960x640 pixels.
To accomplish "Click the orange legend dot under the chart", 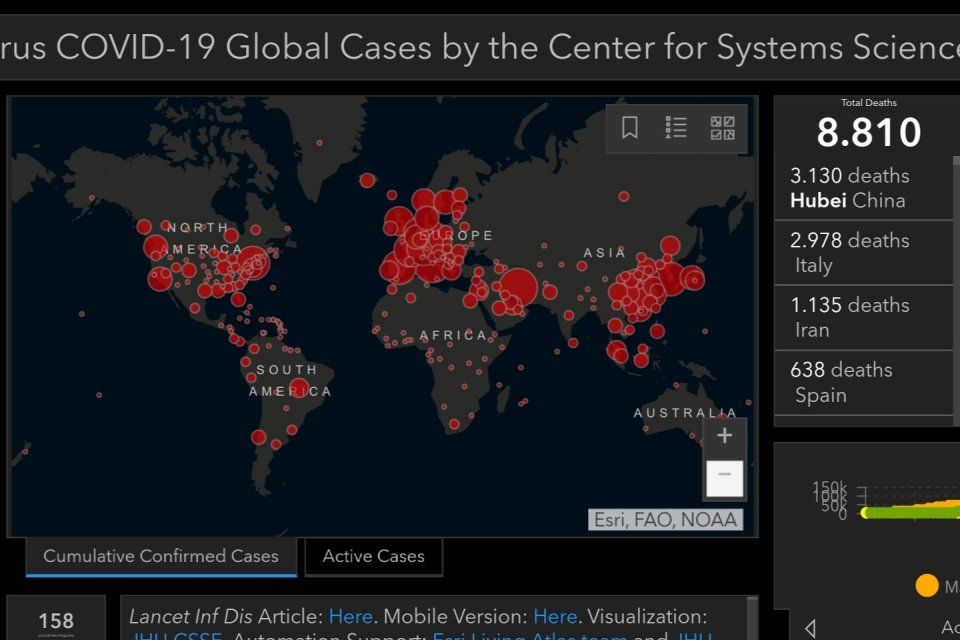I will 927,585.
